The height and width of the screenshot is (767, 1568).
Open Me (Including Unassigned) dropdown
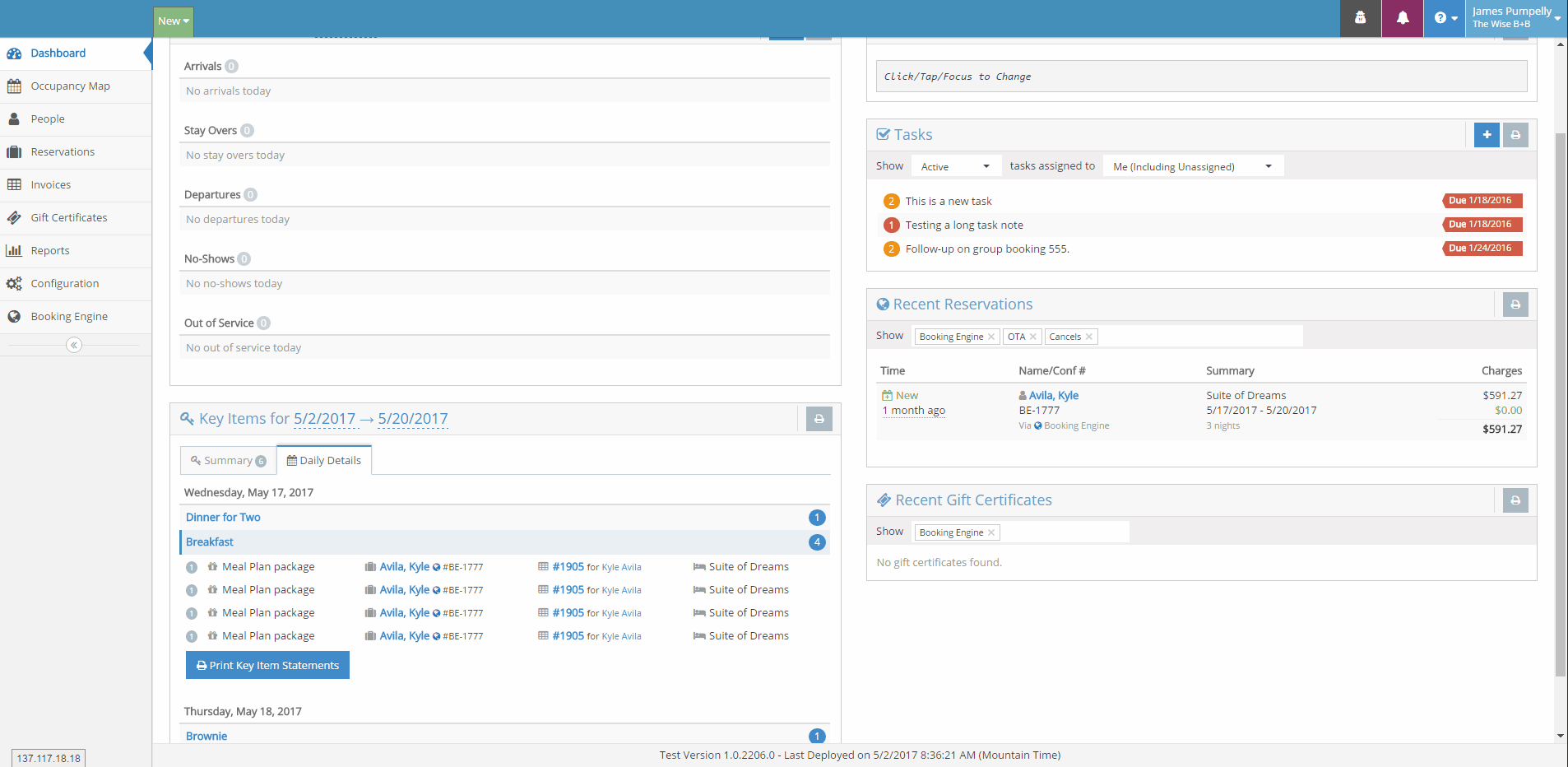1193,166
